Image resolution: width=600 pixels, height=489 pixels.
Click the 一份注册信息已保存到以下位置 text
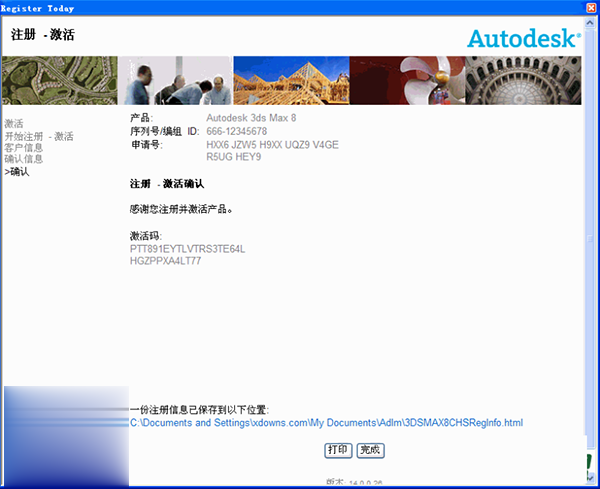click(x=199, y=410)
